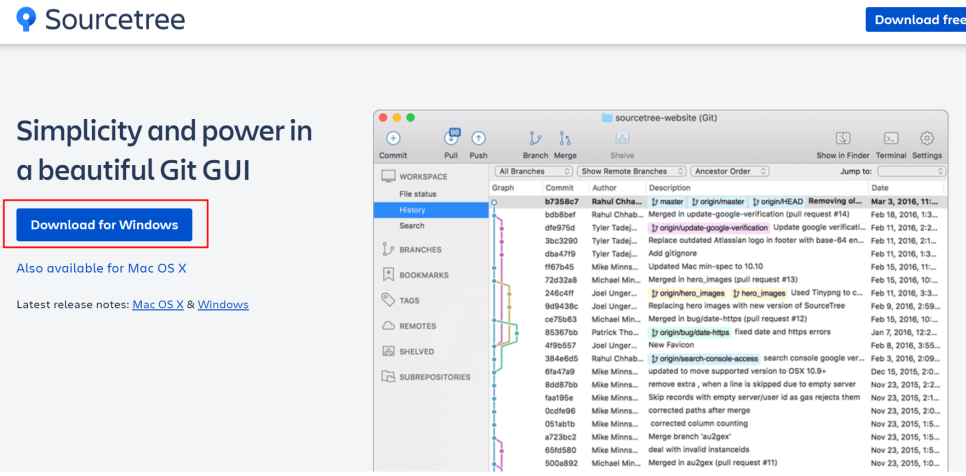Click the Description column header
Image resolution: width=966 pixels, height=476 pixels.
670,188
